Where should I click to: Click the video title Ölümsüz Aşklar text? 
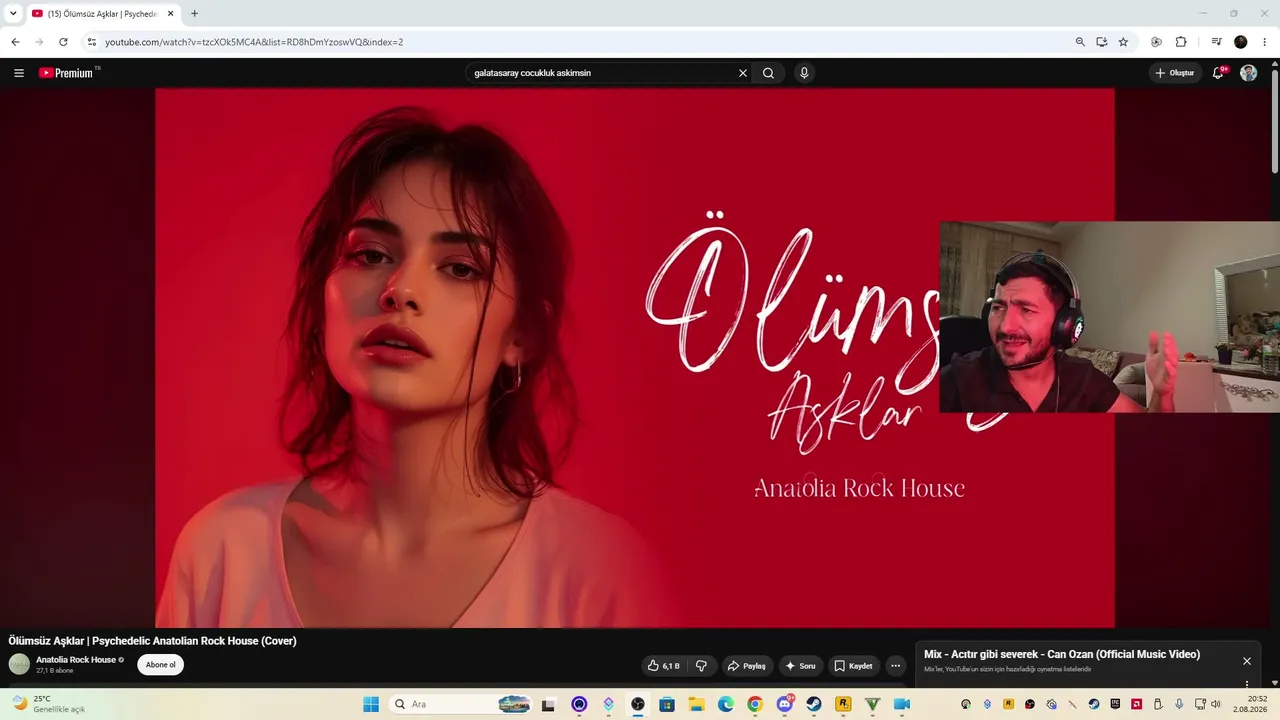(x=152, y=641)
